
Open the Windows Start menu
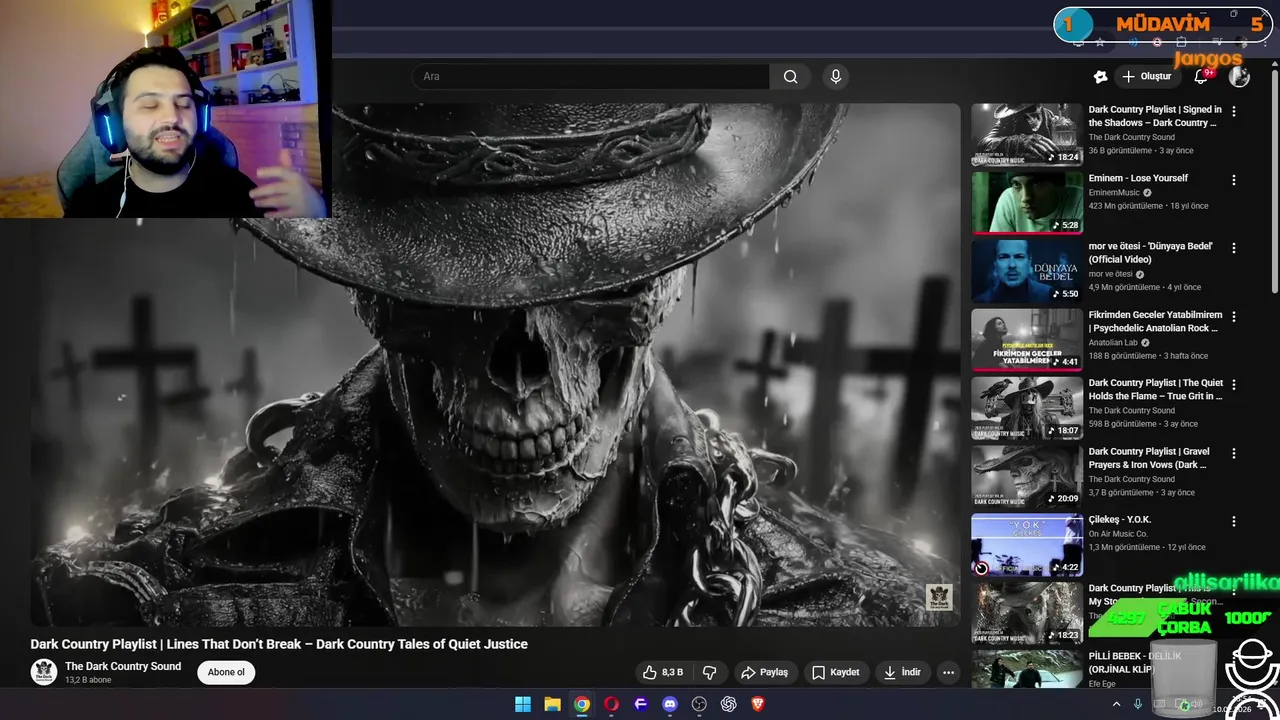523,704
